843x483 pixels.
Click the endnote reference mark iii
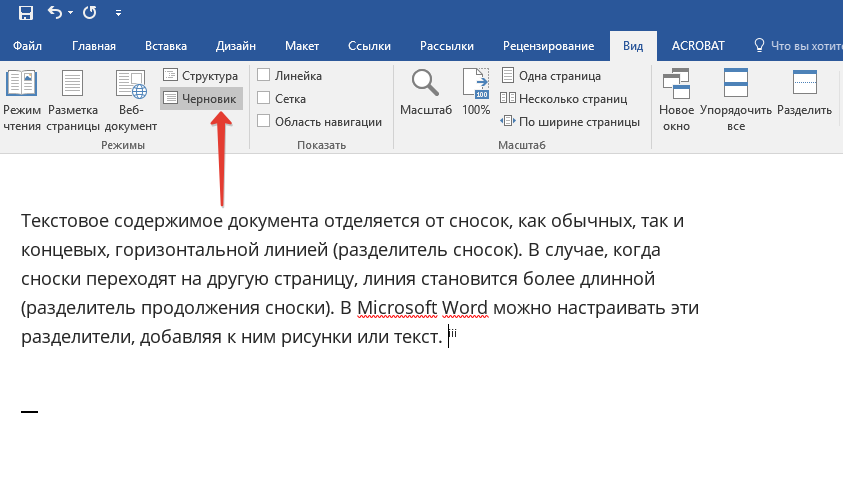coord(453,333)
